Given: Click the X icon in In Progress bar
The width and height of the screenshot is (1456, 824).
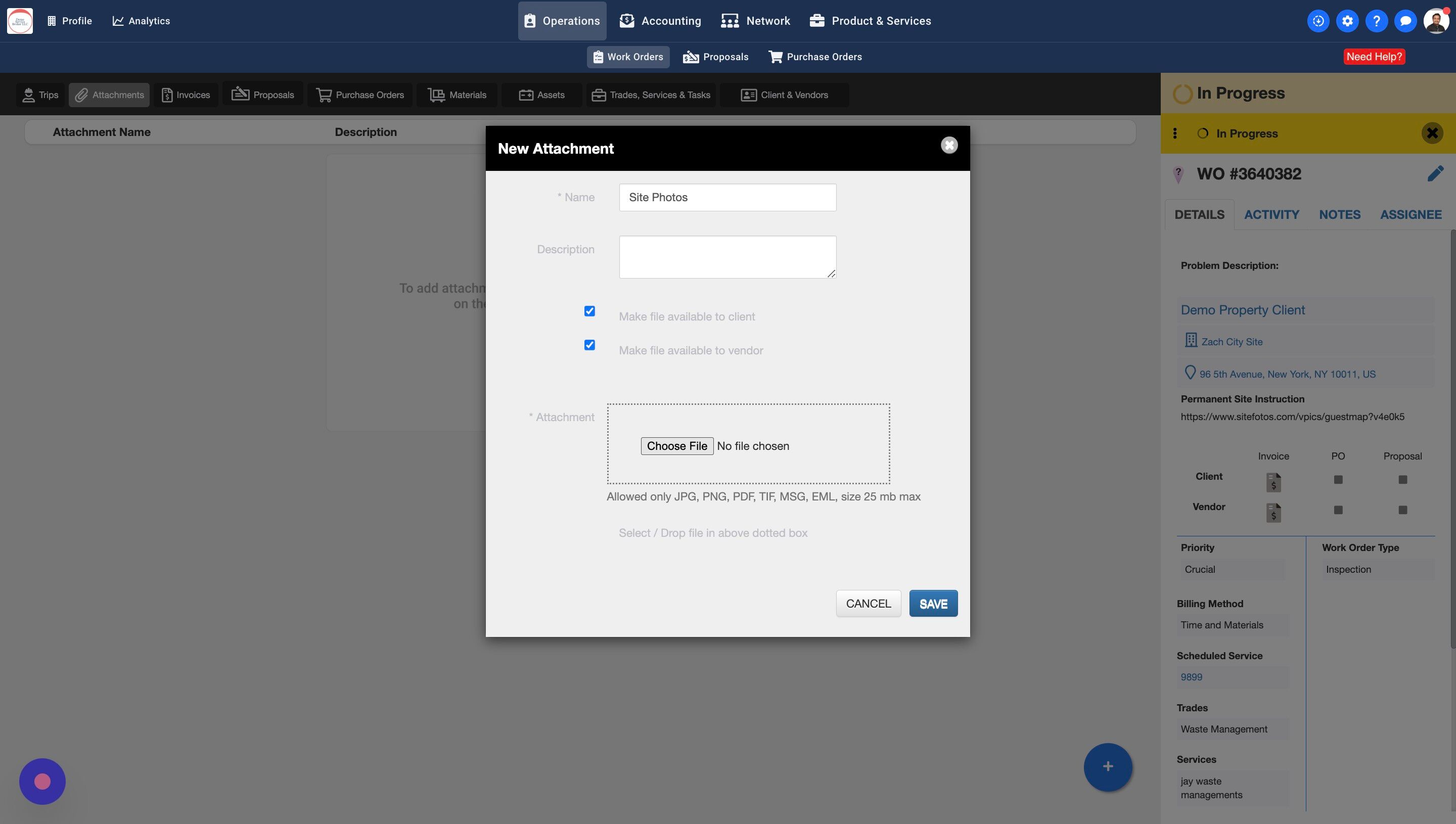Looking at the screenshot, I should 1432,133.
